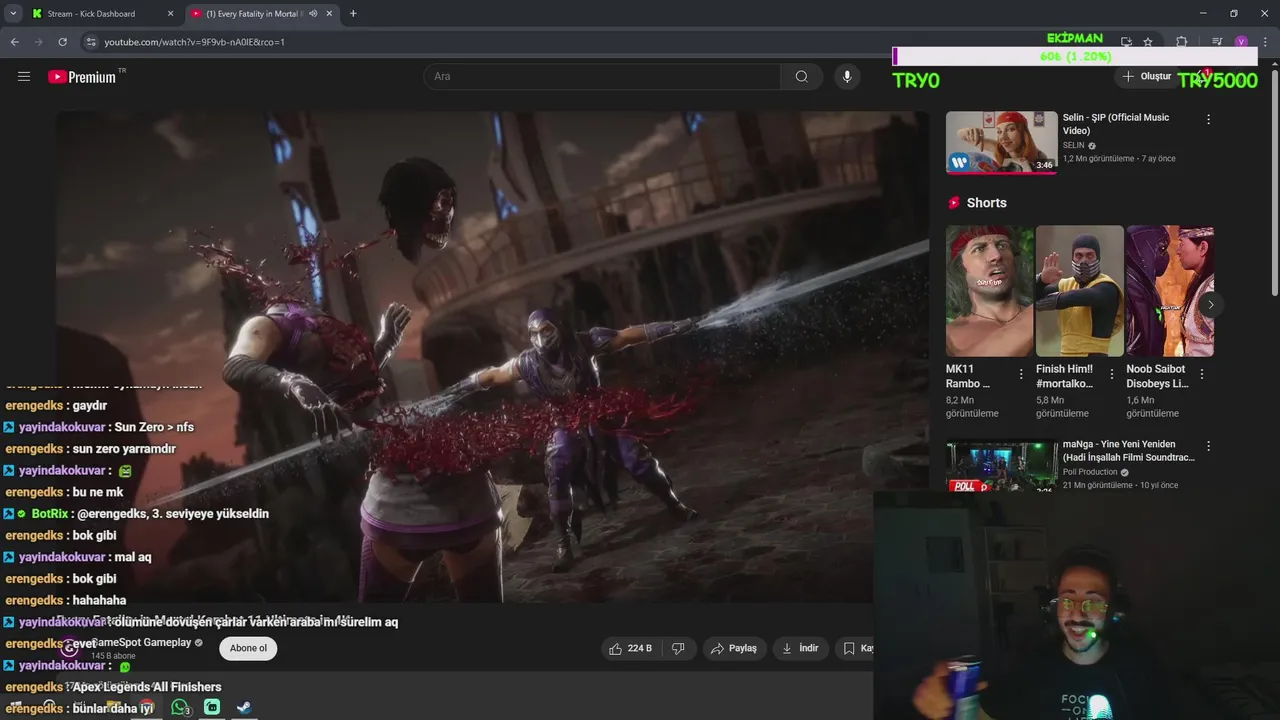This screenshot has height=720, width=1280.
Task: Start voice search with microphone icon
Action: [x=847, y=76]
